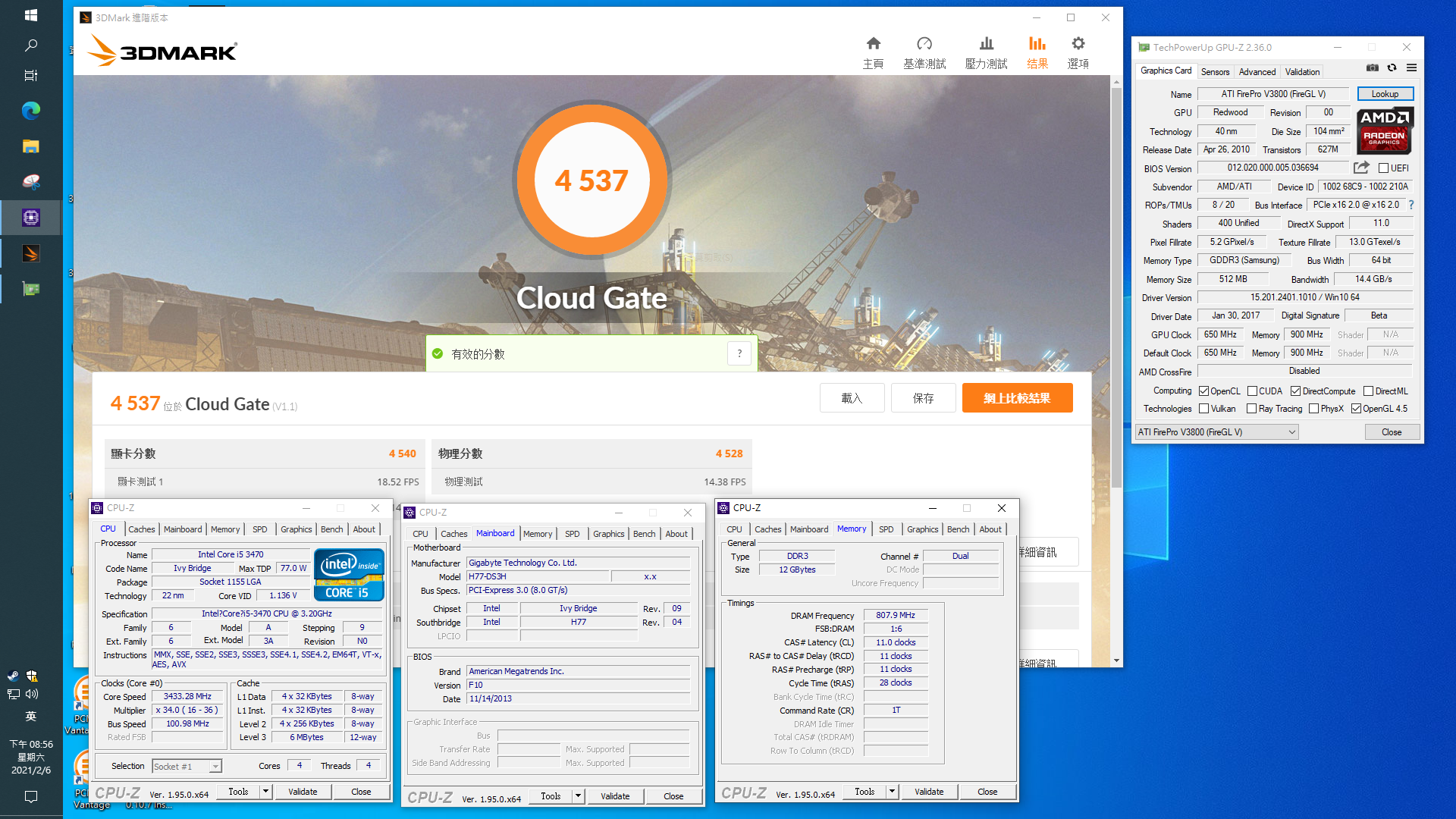Click the taskbar clock showing 下午 08:56
Viewport: 1456px width, 819px height.
31,757
